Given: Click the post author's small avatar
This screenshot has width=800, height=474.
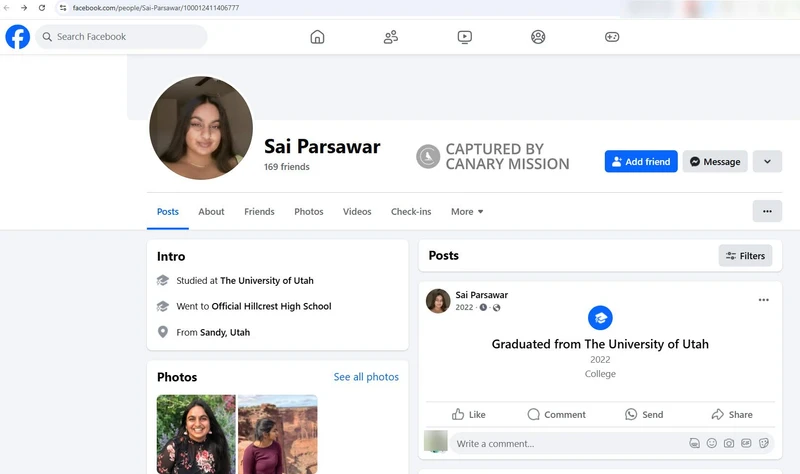Looking at the screenshot, I should (438, 301).
